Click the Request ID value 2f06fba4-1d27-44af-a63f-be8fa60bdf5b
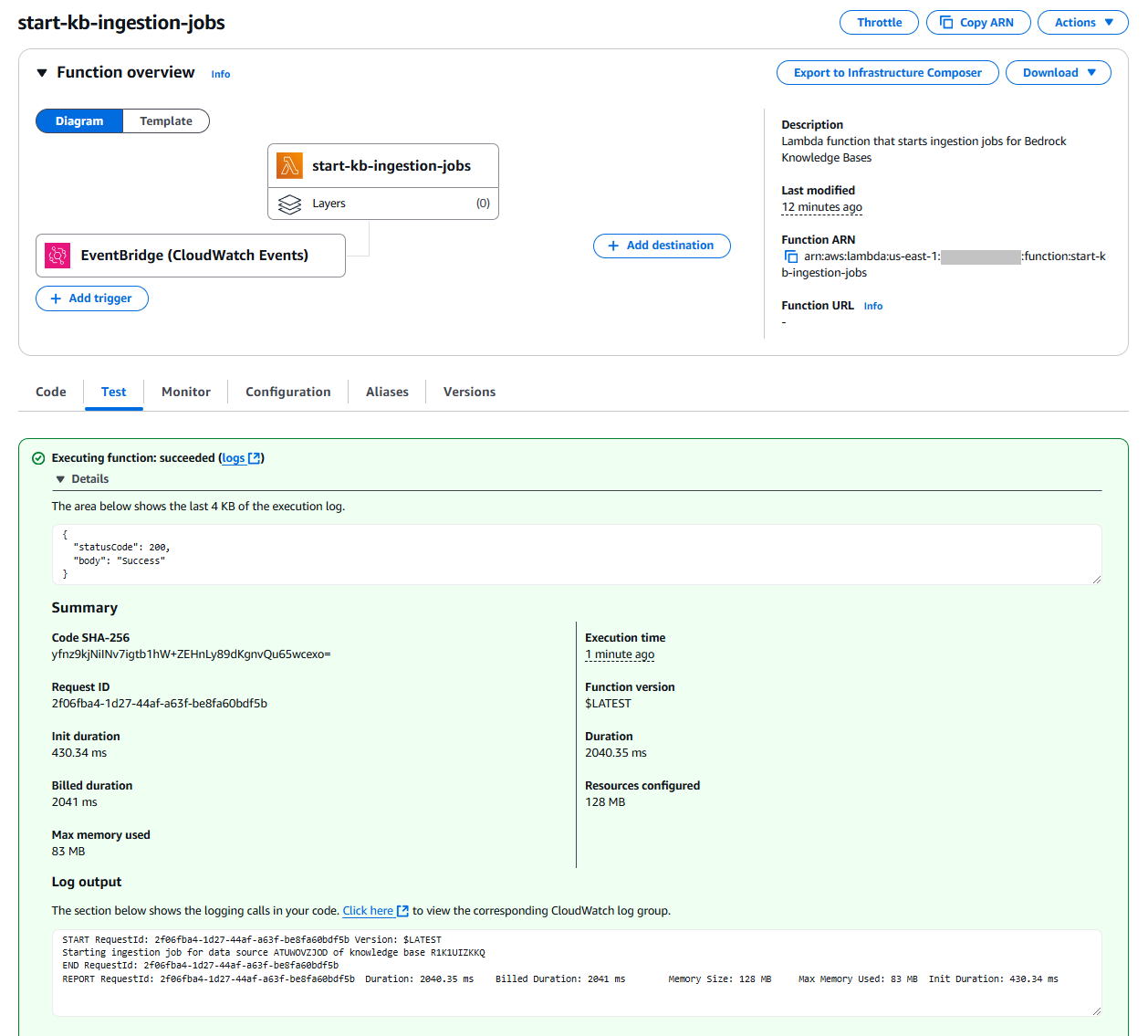Viewport: 1148px width, 1036px height. (160, 704)
